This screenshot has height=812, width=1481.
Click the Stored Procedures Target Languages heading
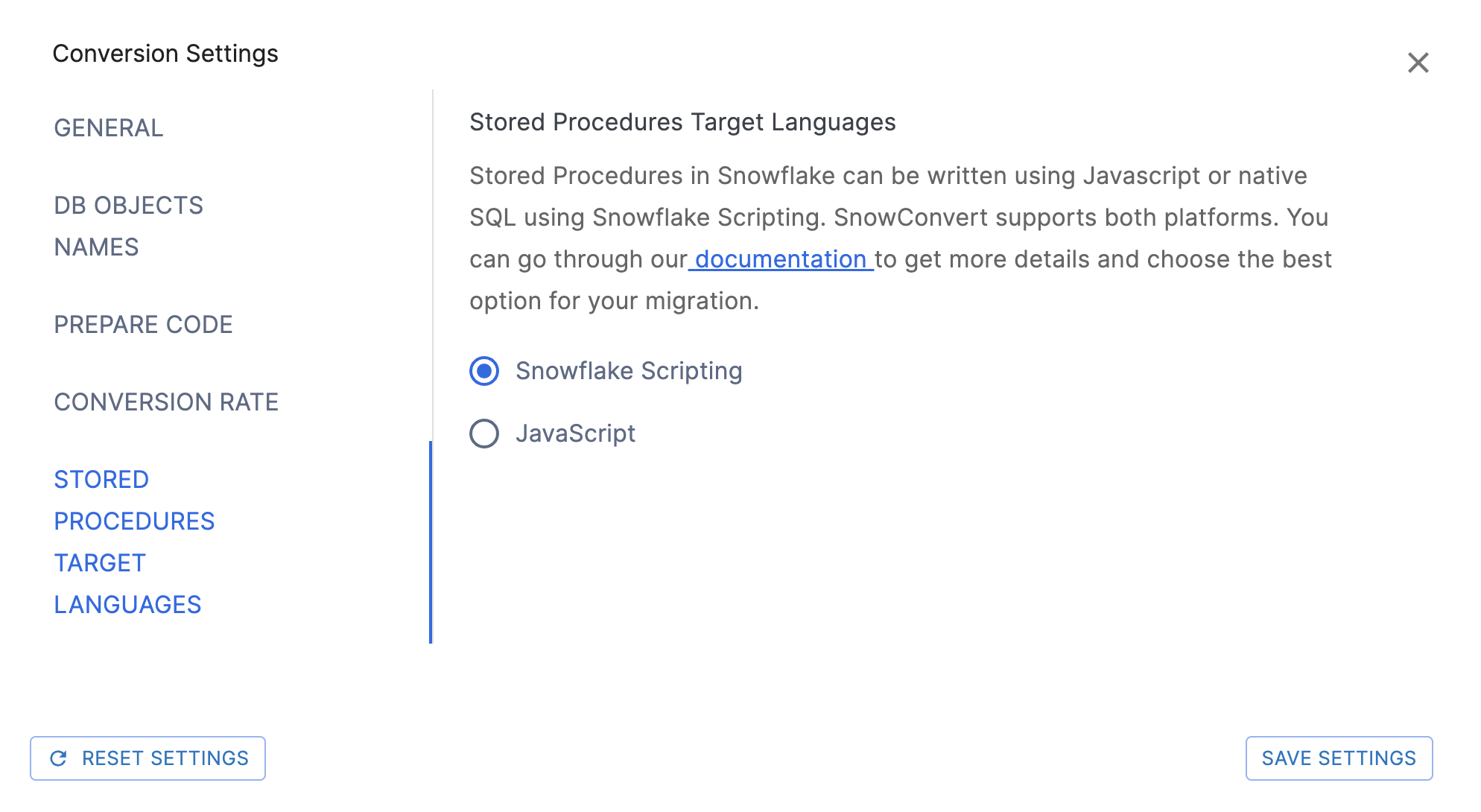click(x=682, y=121)
